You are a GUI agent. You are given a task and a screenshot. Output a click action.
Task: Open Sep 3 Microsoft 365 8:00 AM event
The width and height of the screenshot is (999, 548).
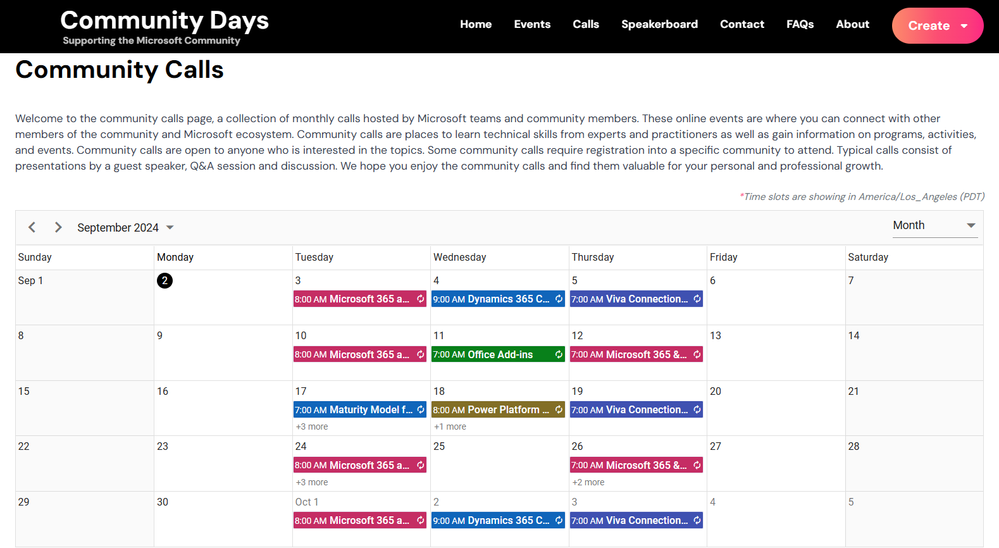(360, 299)
